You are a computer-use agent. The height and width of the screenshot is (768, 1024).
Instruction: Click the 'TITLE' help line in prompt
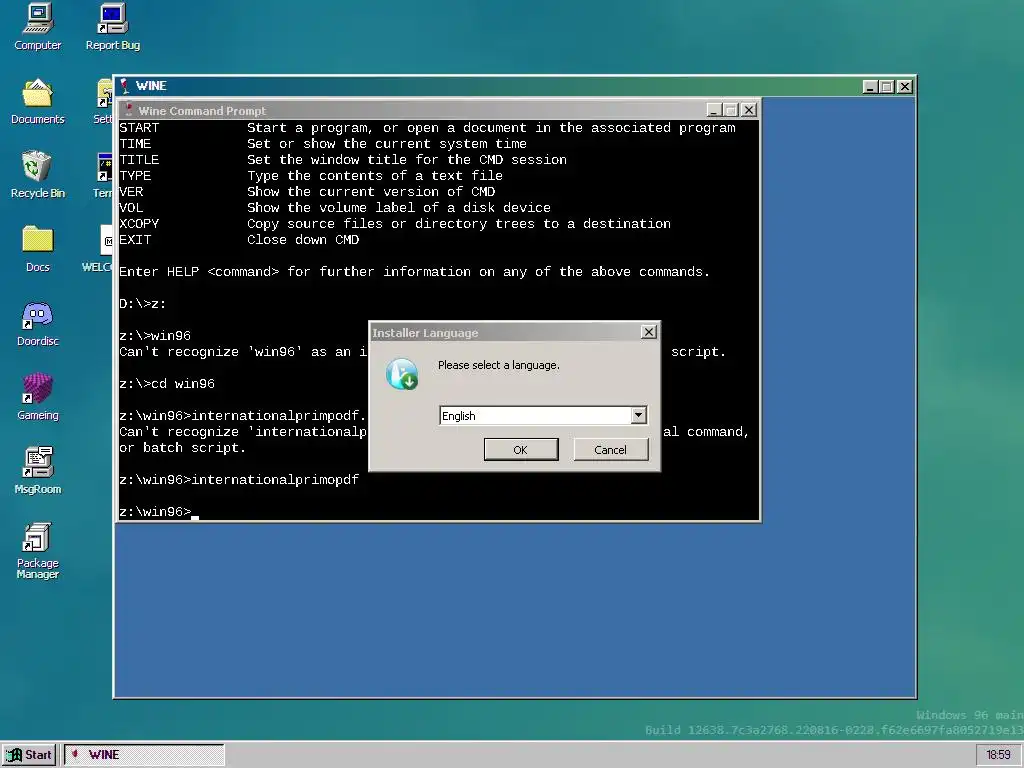pyautogui.click(x=343, y=159)
